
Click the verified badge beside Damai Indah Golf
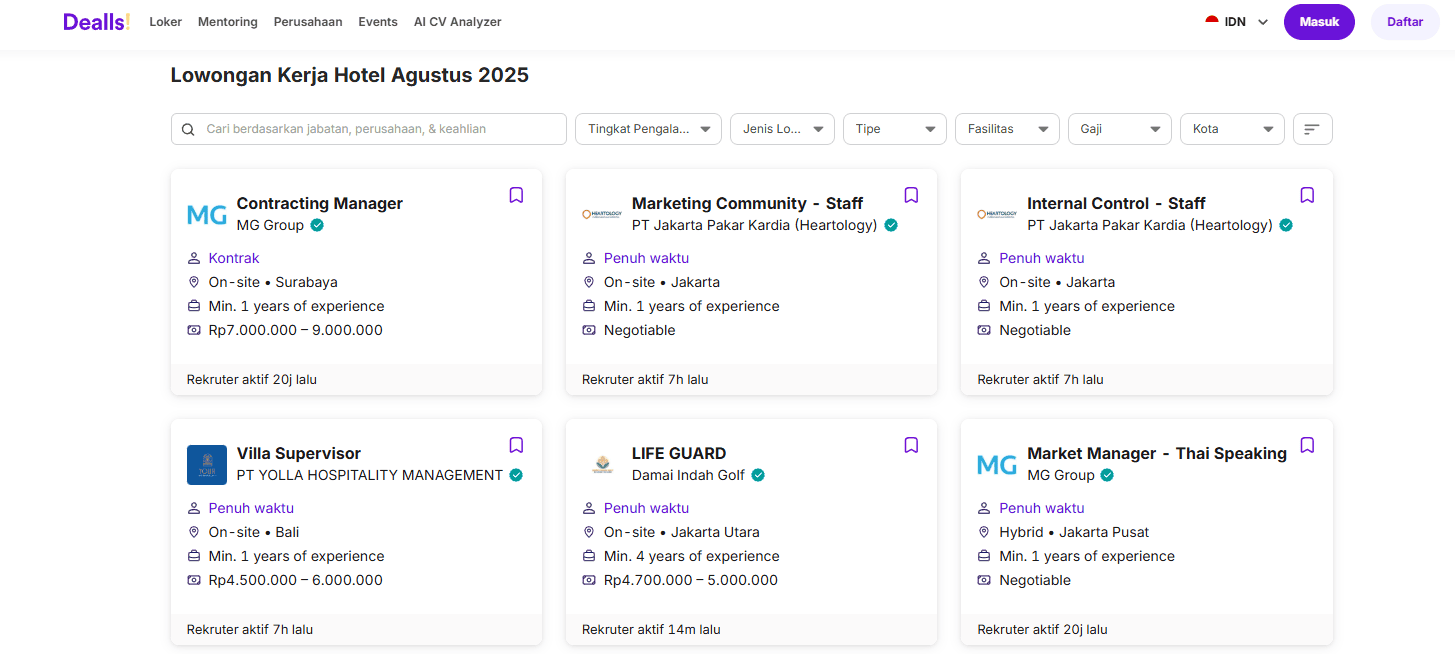tap(758, 475)
